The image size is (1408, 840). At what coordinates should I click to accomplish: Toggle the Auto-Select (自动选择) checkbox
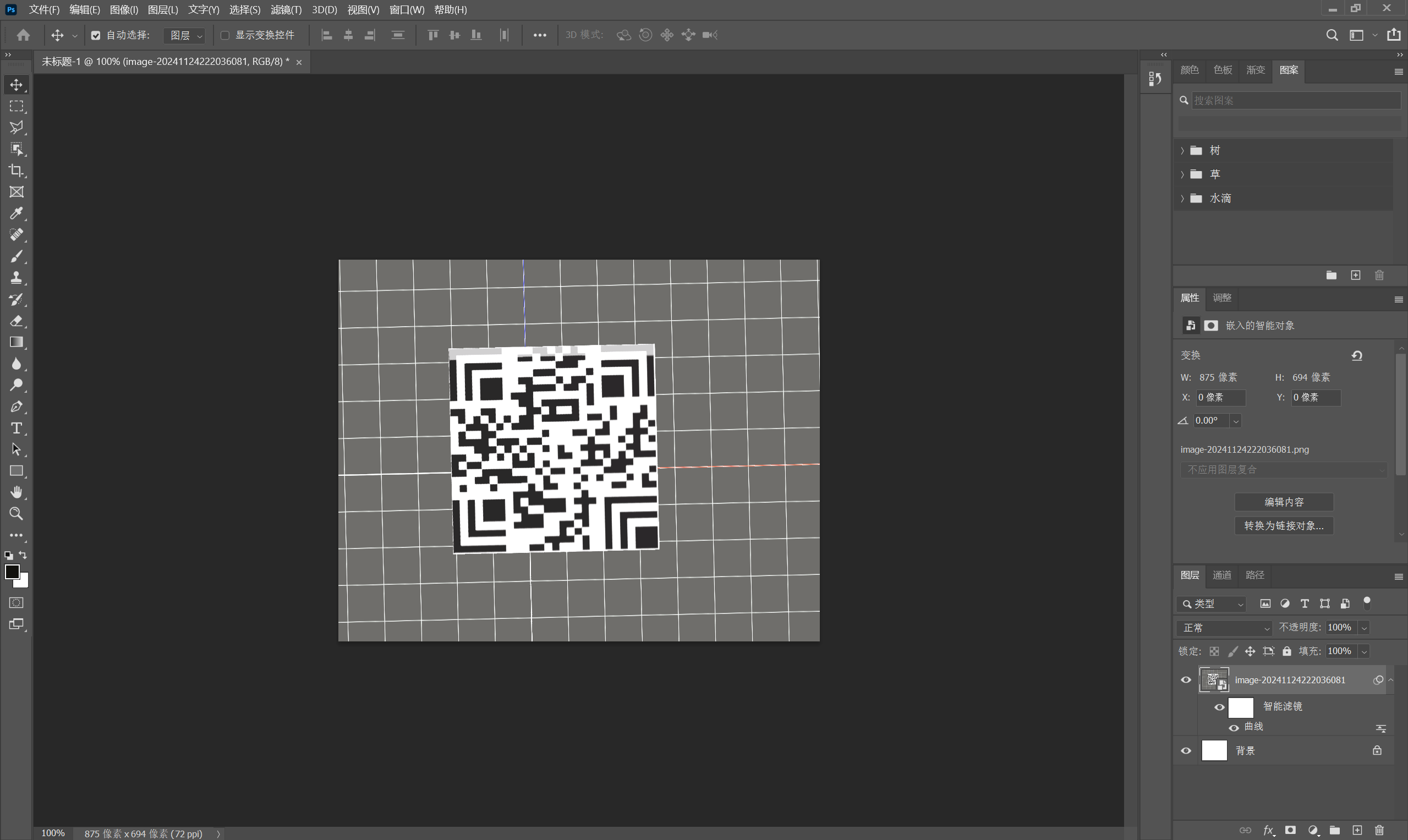(96, 36)
